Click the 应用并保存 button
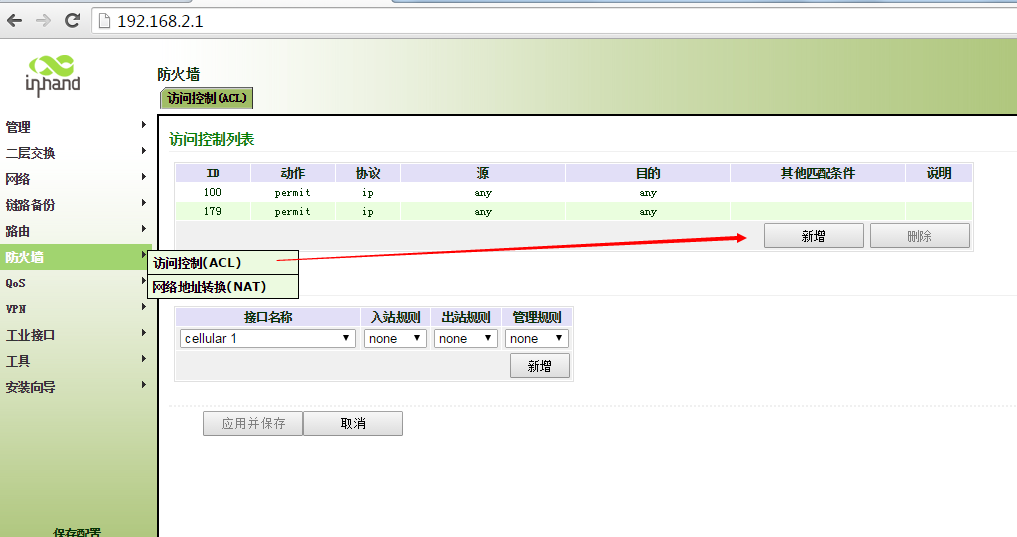 click(x=253, y=424)
